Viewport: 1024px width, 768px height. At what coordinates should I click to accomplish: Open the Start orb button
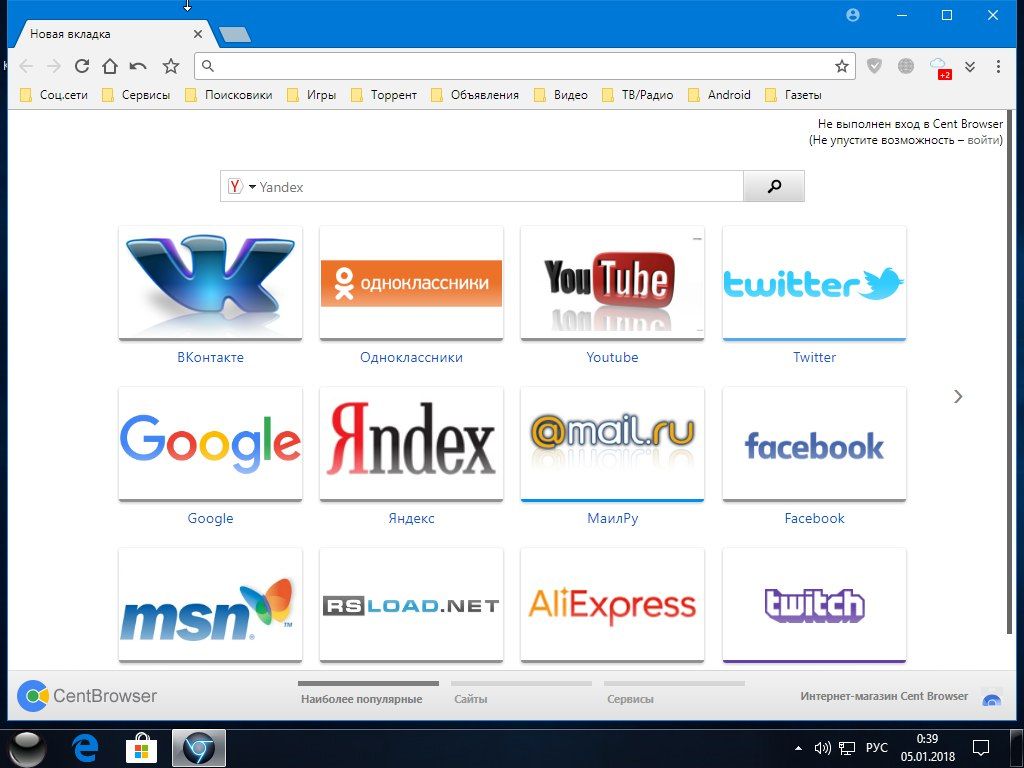pyautogui.click(x=27, y=748)
